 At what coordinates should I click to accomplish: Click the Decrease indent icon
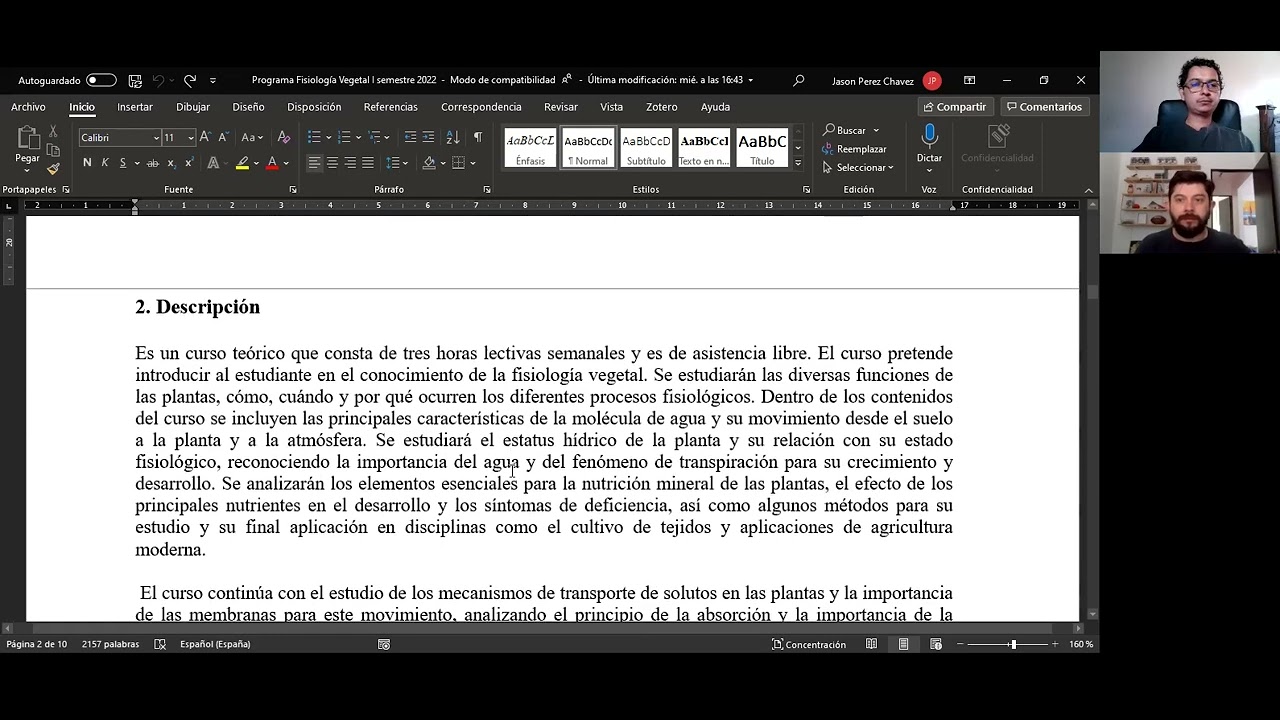[410, 137]
